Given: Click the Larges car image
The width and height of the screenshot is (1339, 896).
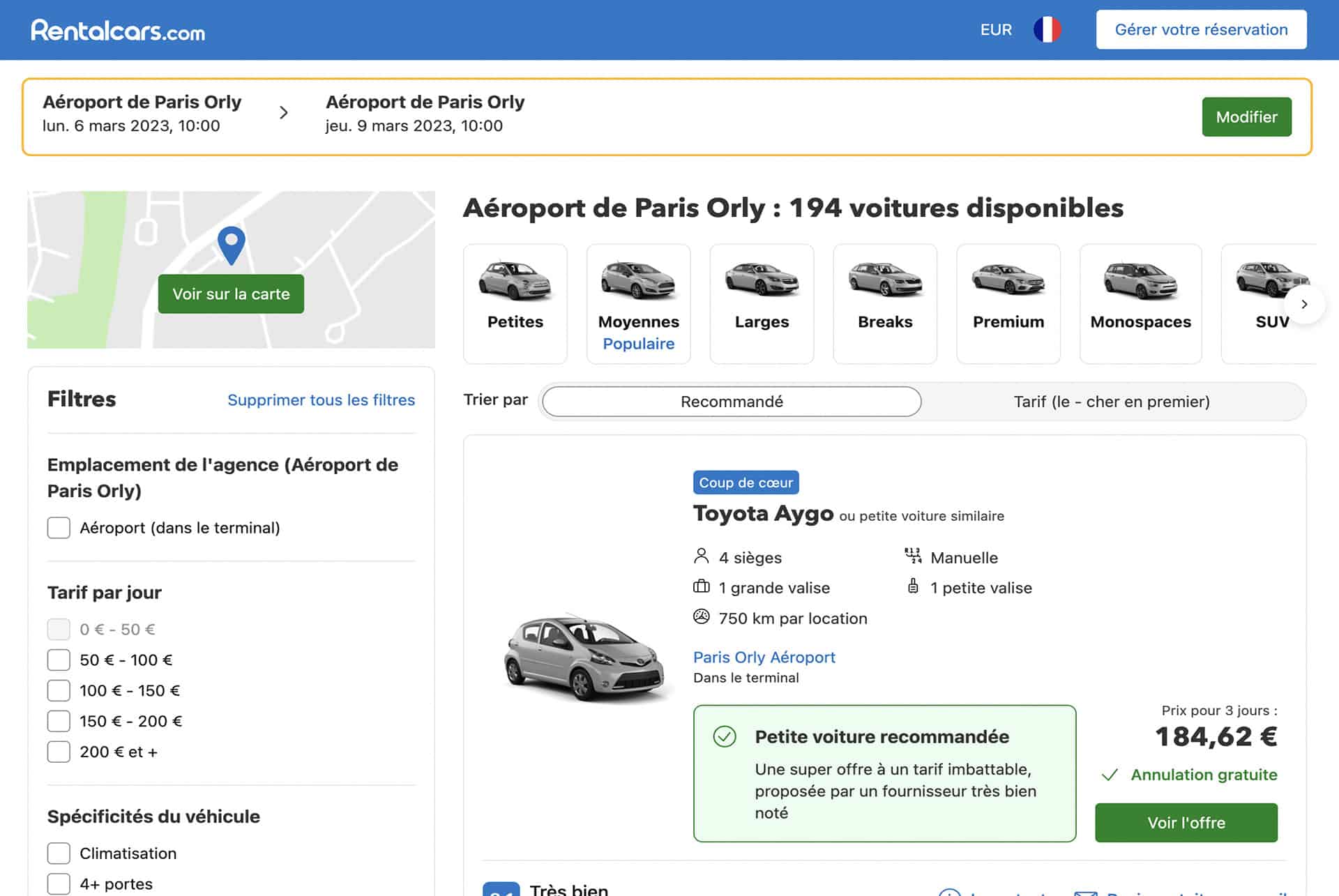Looking at the screenshot, I should 762,280.
